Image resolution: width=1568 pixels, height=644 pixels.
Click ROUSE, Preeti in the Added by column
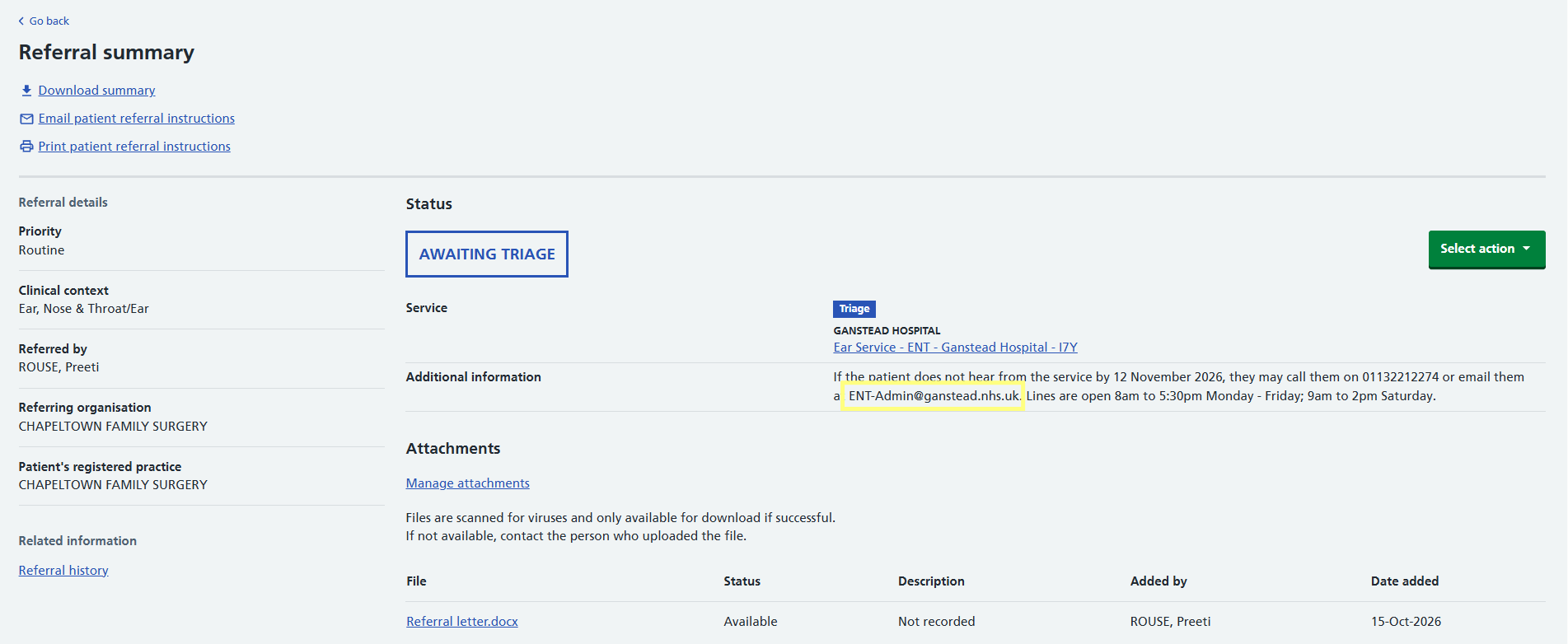(1170, 622)
